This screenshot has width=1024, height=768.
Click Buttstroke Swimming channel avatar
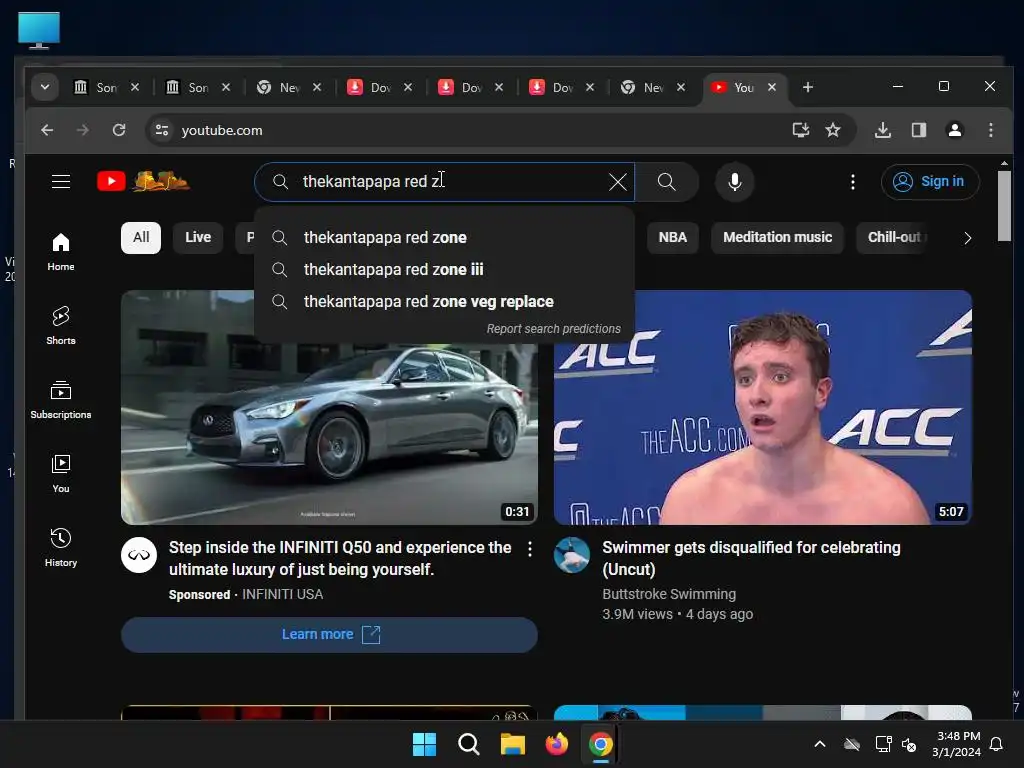tap(571, 555)
